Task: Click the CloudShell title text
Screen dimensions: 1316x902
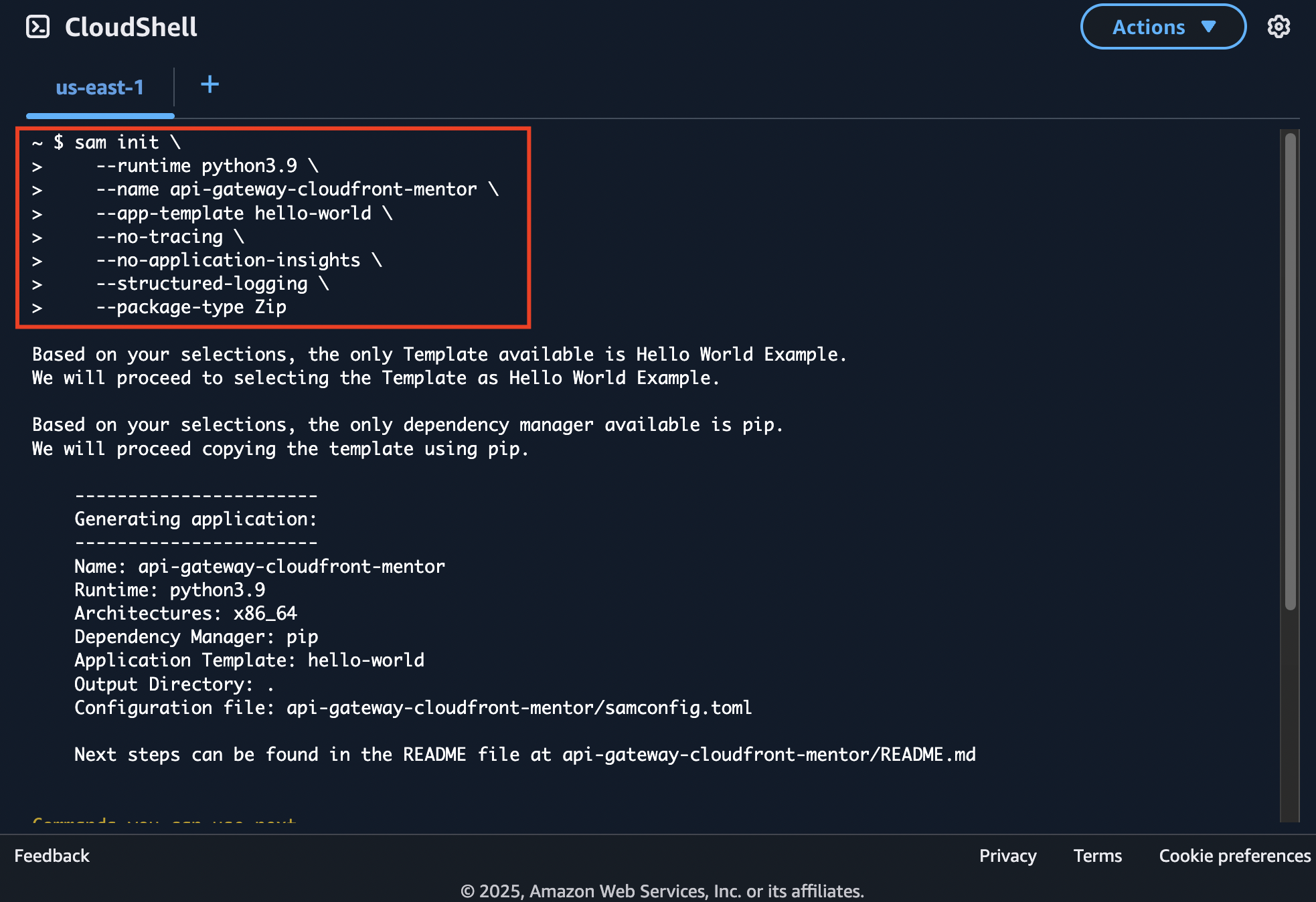Action: [131, 27]
